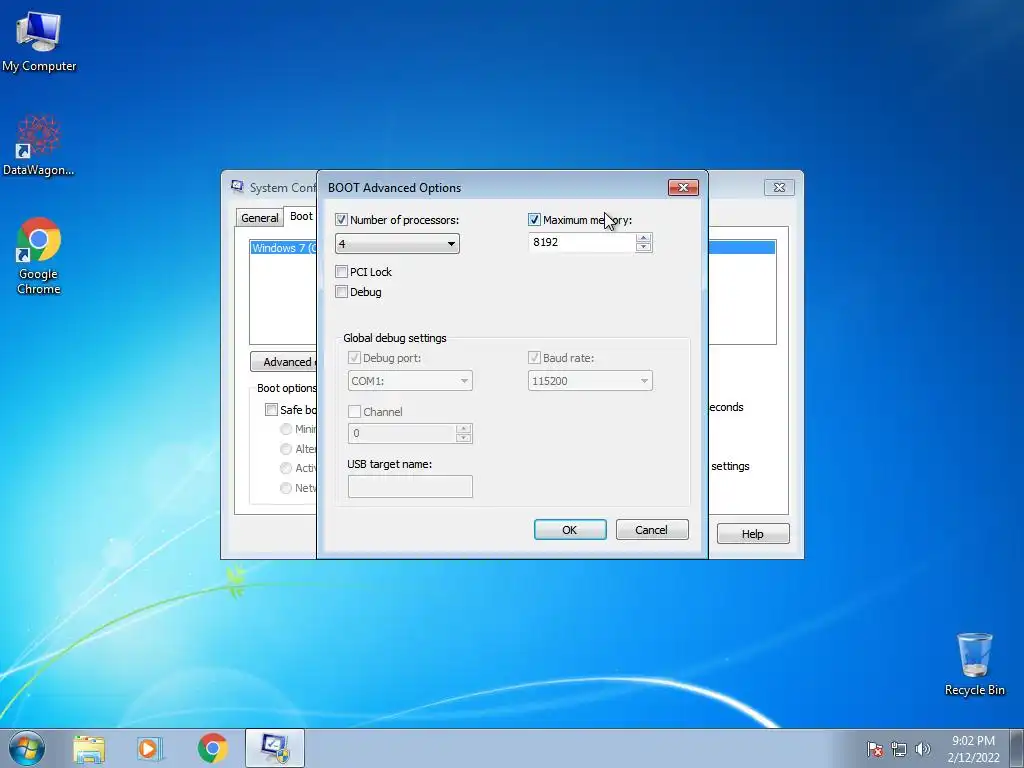Decrease maximum memory with down arrow
1024x768 pixels.
(644, 247)
